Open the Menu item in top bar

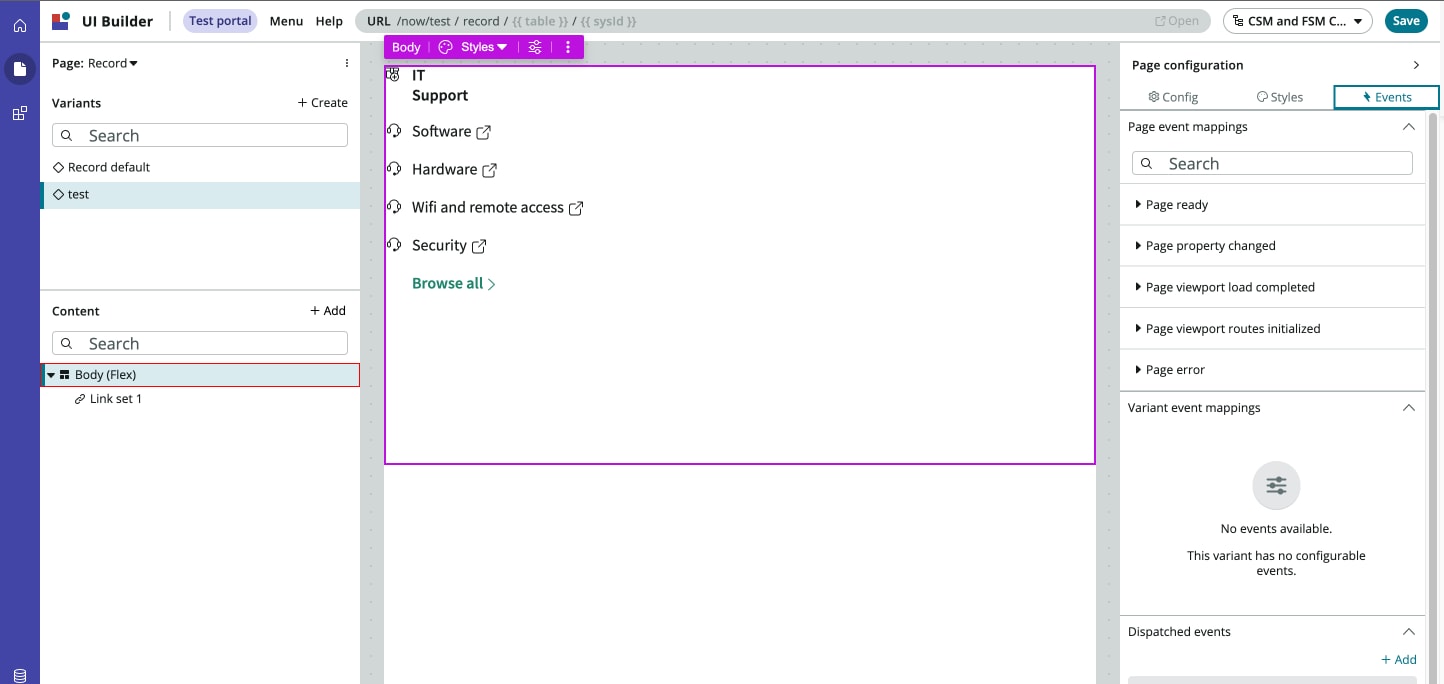[286, 21]
